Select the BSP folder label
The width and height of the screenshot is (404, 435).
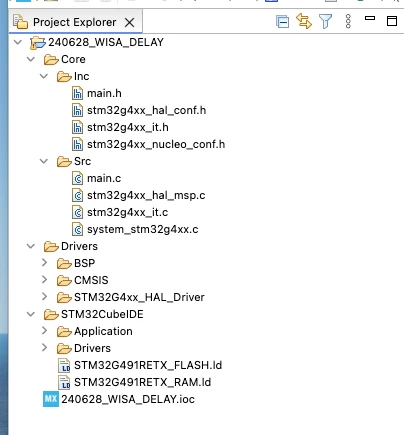(85, 263)
